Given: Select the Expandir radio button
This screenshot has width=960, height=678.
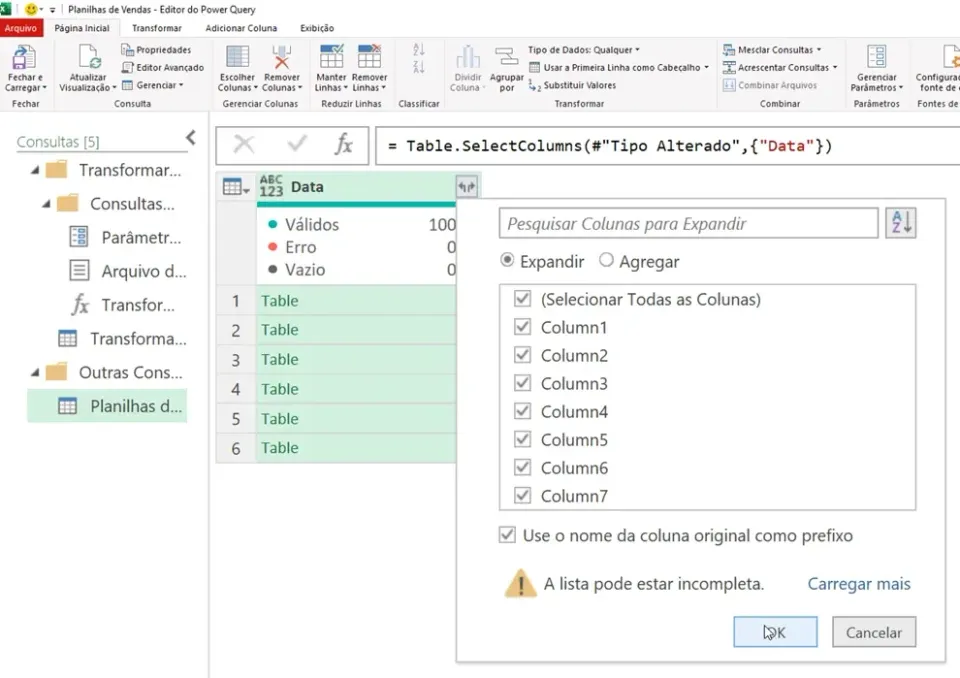Looking at the screenshot, I should (x=507, y=260).
